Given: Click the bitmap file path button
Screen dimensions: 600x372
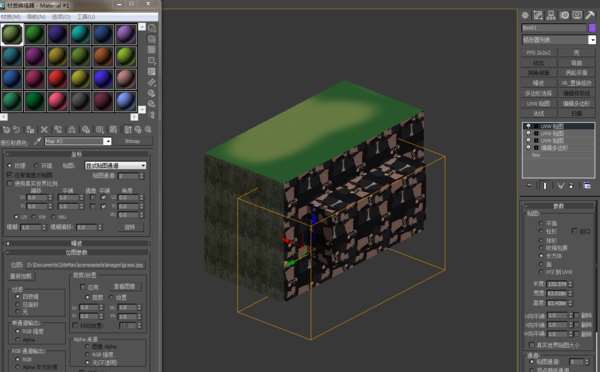Looking at the screenshot, I should click(85, 265).
